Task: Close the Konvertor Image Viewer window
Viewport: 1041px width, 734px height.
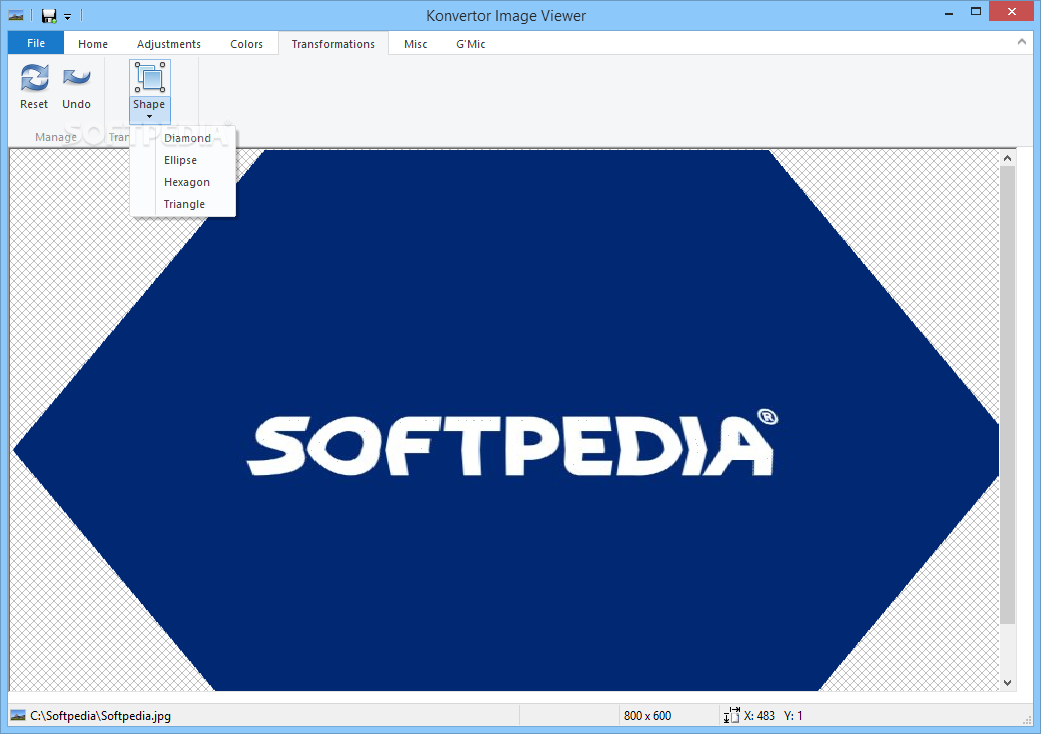Action: (1012, 11)
